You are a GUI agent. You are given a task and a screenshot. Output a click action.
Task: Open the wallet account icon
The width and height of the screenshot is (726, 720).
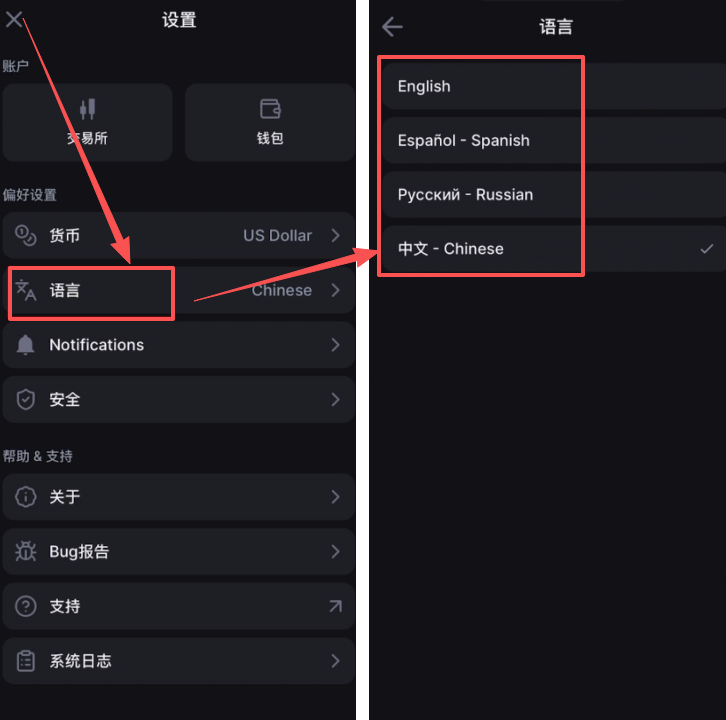(x=270, y=109)
